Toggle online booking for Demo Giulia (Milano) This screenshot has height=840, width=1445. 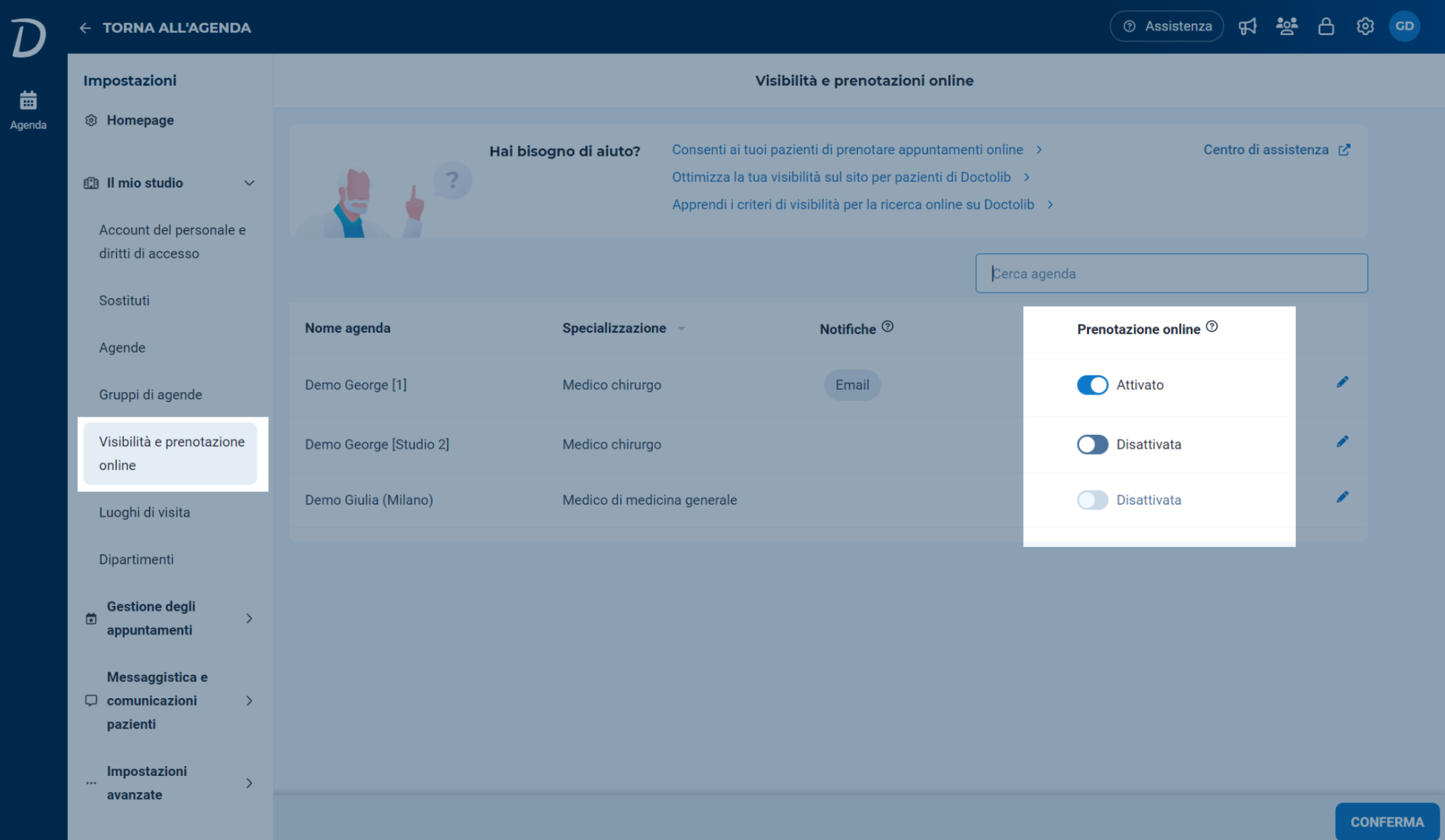click(1092, 500)
